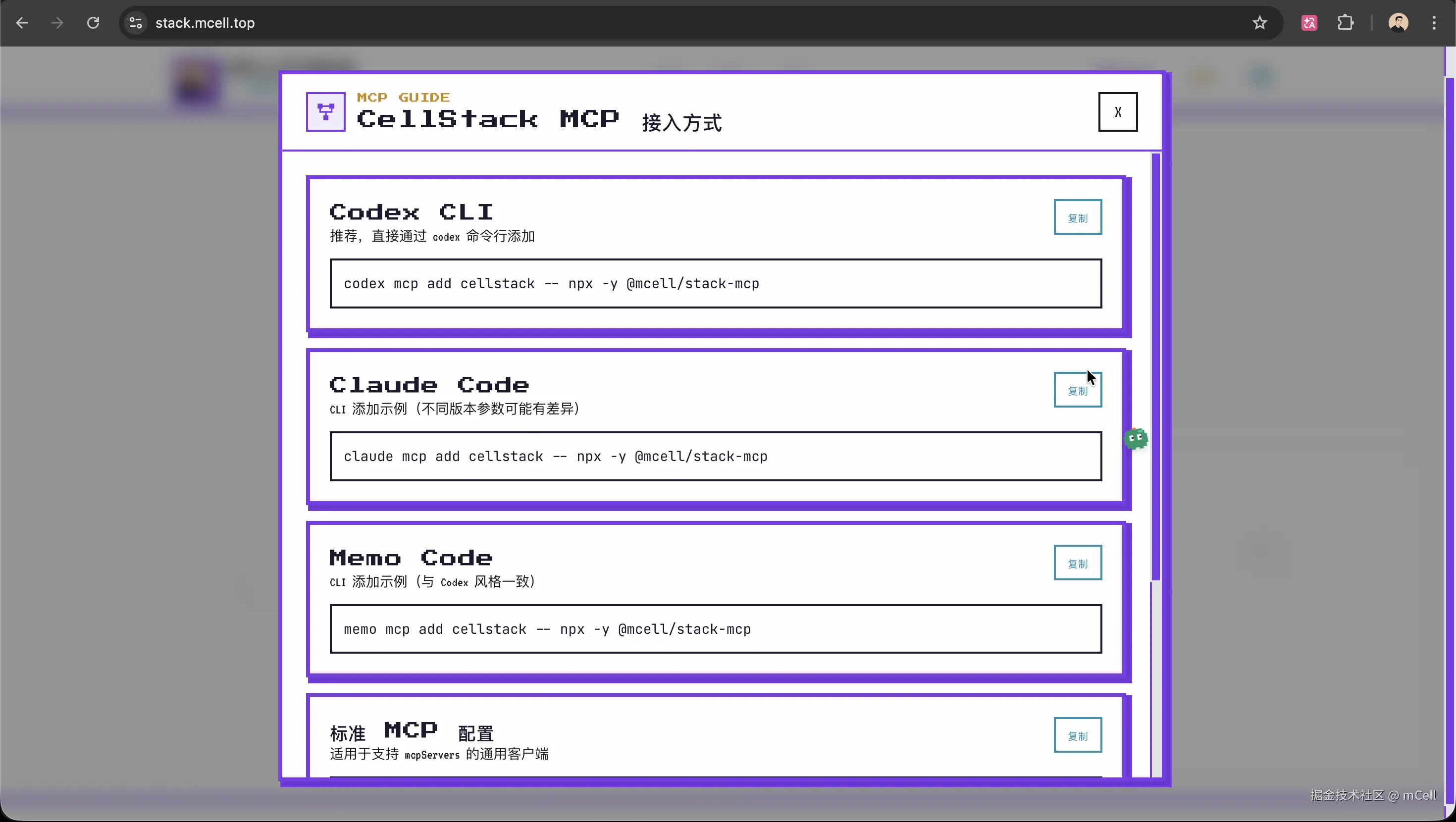Close the MCP guide dialog
Viewport: 1456px width, 822px height.
tap(1117, 112)
